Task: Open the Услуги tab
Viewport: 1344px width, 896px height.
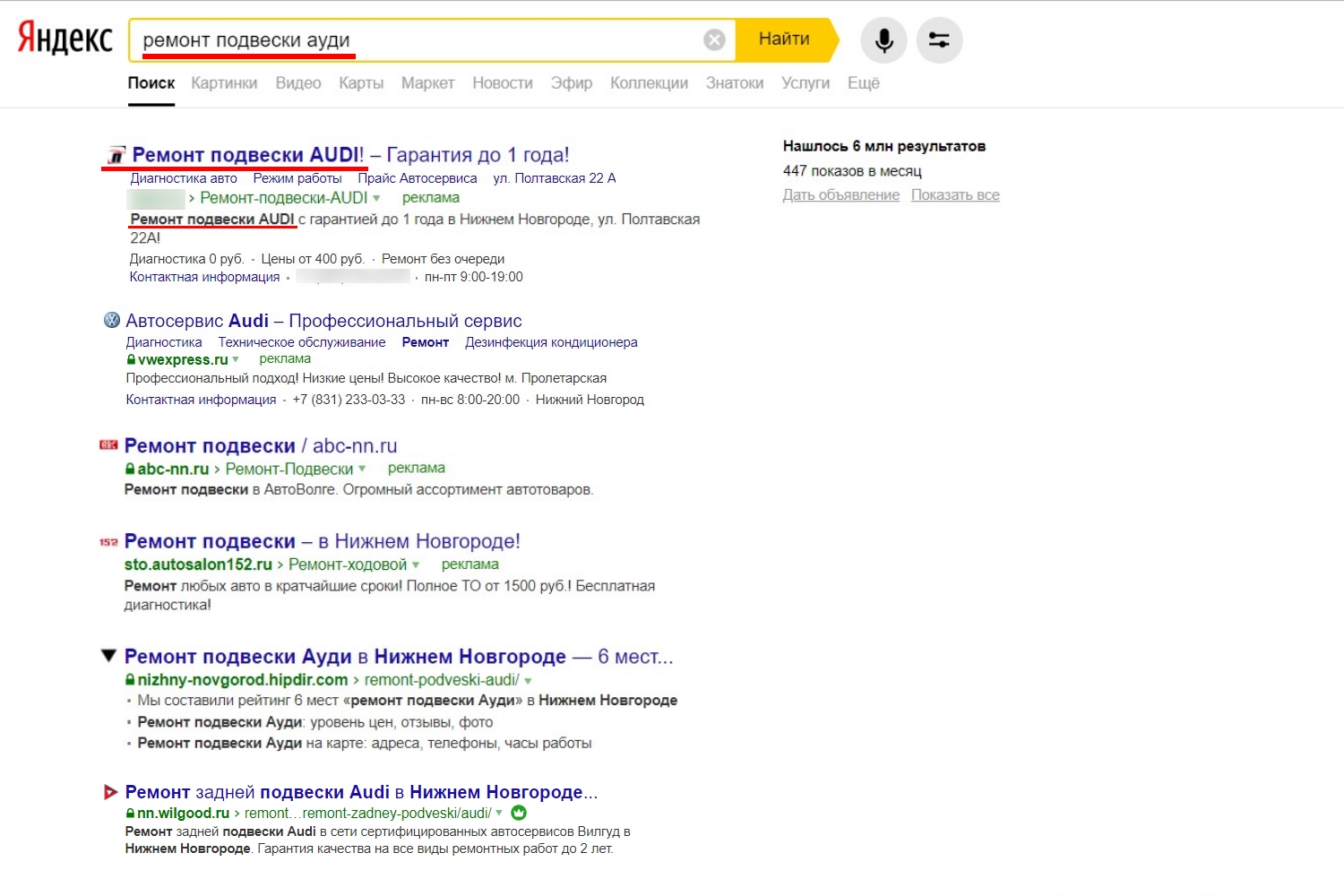Action: tap(806, 83)
